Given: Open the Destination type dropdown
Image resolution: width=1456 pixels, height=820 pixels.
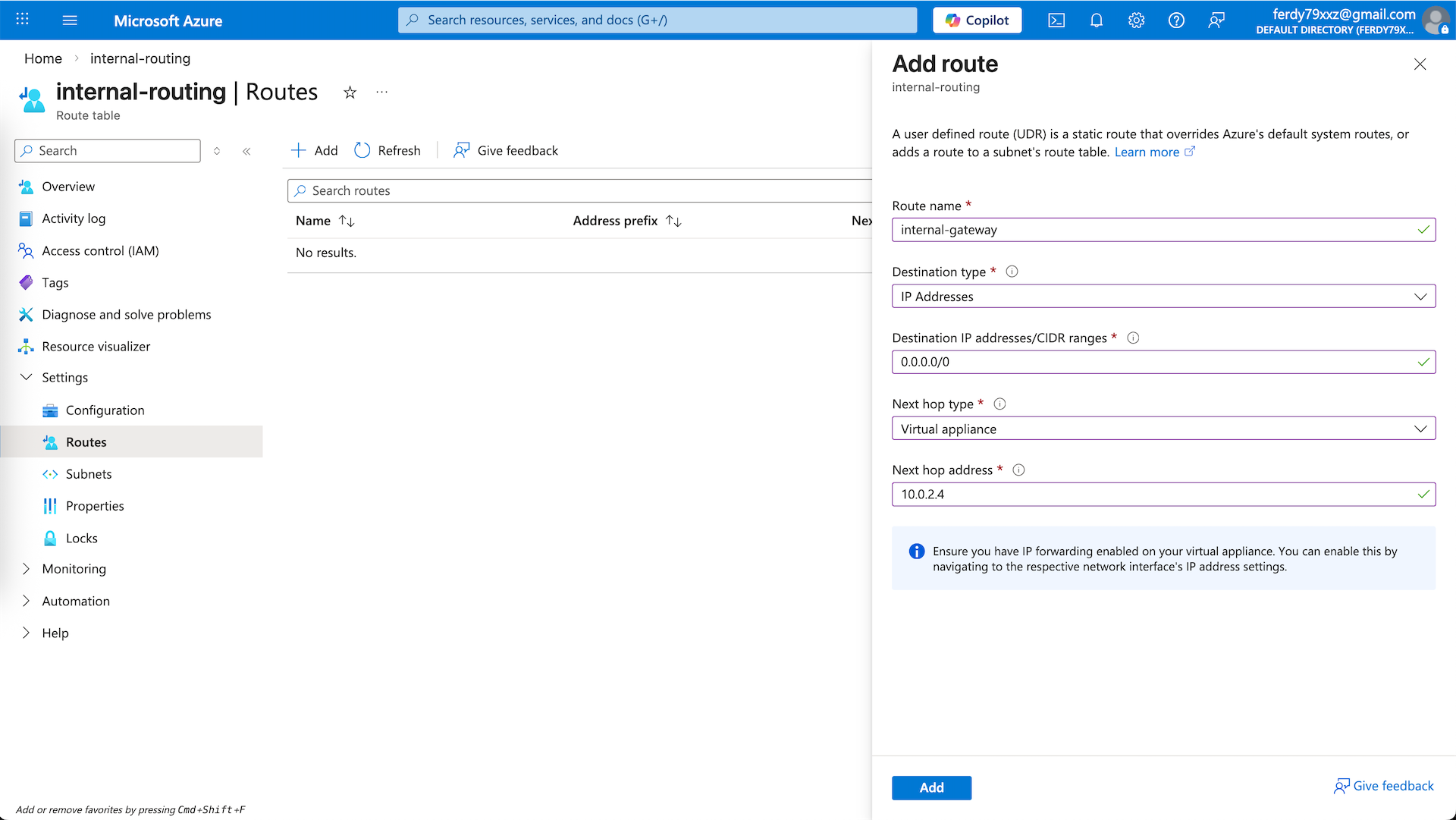Looking at the screenshot, I should click(x=1163, y=297).
